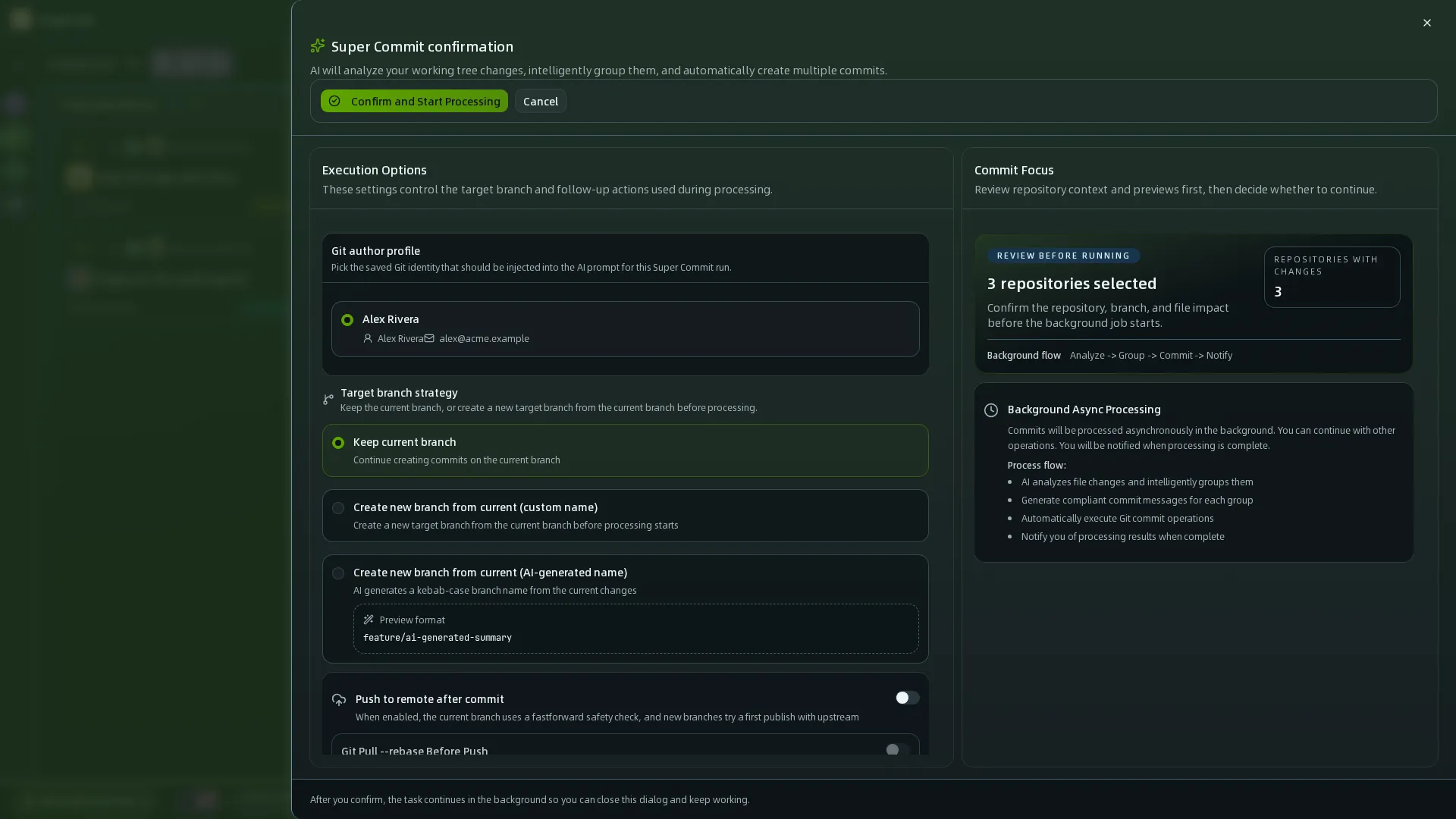Screen dimensions: 1456x819
Task: Click Confirm and Start Processing
Action: click(x=414, y=101)
